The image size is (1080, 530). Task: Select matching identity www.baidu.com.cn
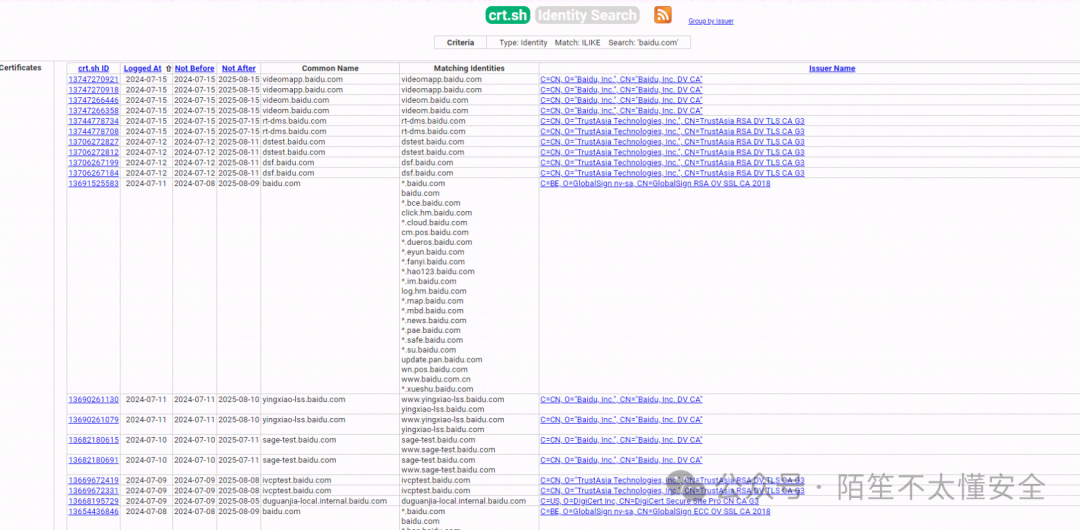pos(436,379)
